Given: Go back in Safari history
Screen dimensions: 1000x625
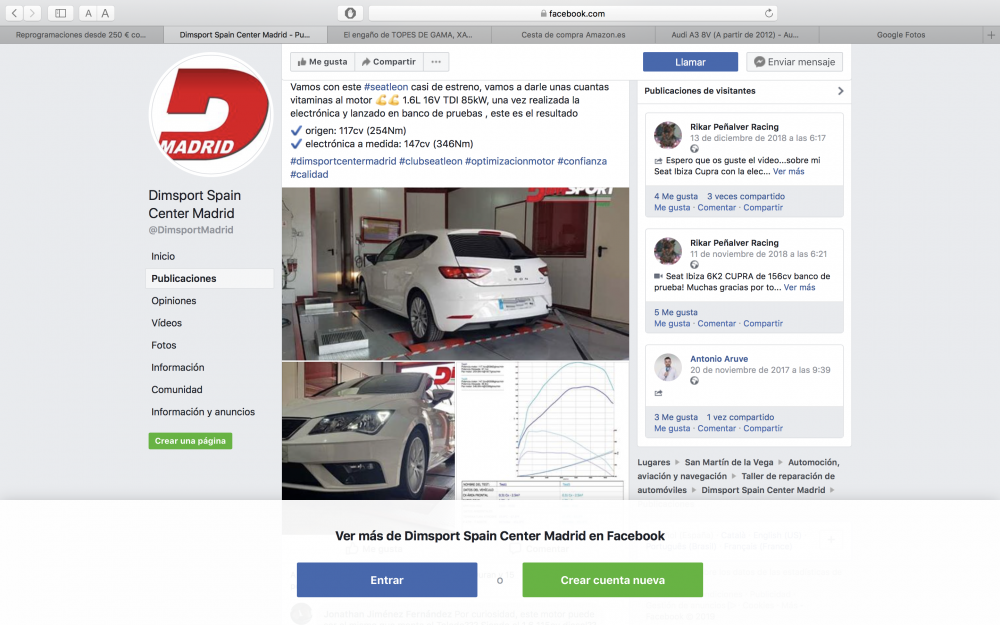Looking at the screenshot, I should (15, 13).
